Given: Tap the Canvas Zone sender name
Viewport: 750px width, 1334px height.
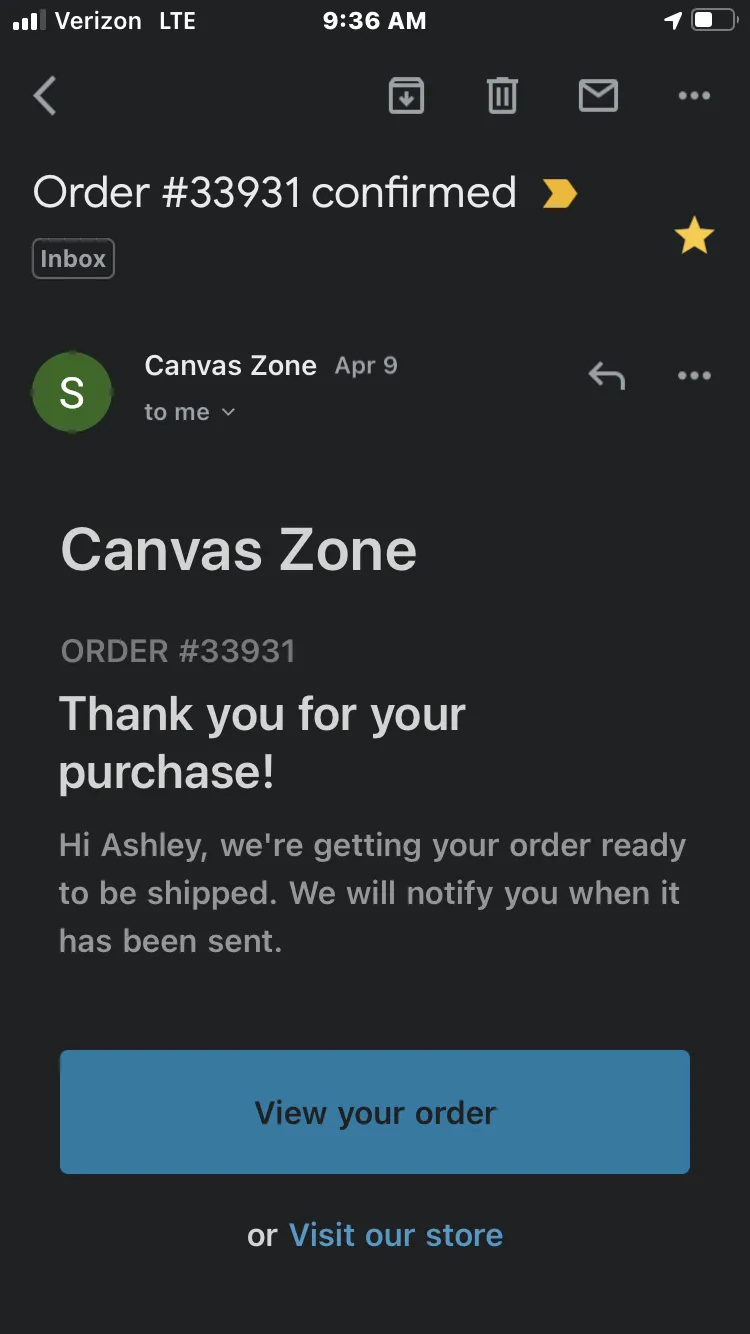Looking at the screenshot, I should (231, 366).
